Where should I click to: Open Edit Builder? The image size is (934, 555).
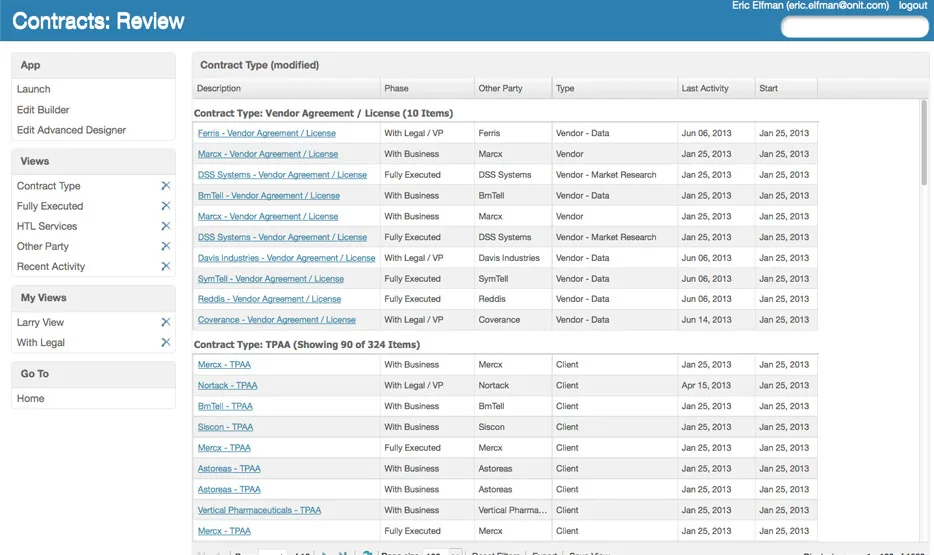pyautogui.click(x=43, y=110)
